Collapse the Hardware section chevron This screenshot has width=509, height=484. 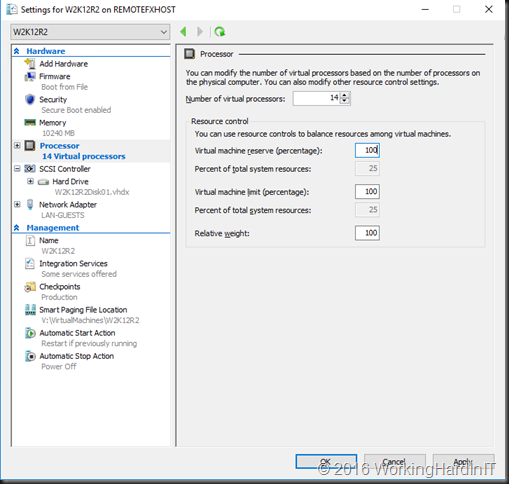point(17,51)
